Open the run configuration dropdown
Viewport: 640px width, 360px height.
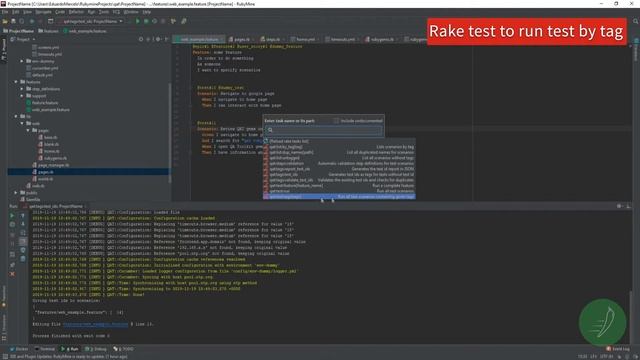pos(93,21)
